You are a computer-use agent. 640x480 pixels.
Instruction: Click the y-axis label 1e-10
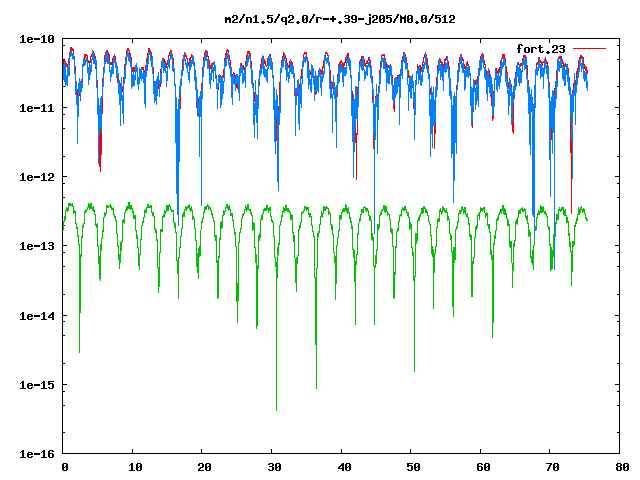tap(37, 39)
